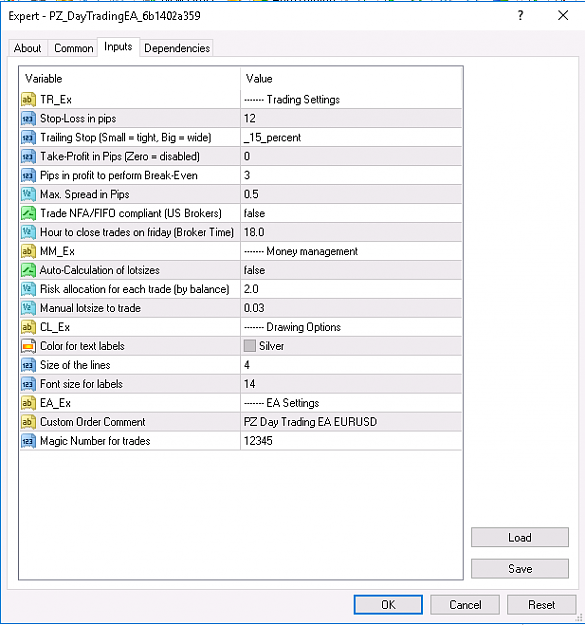
Task: Click the string icon beside EA_Ex
Action: (x=28, y=403)
